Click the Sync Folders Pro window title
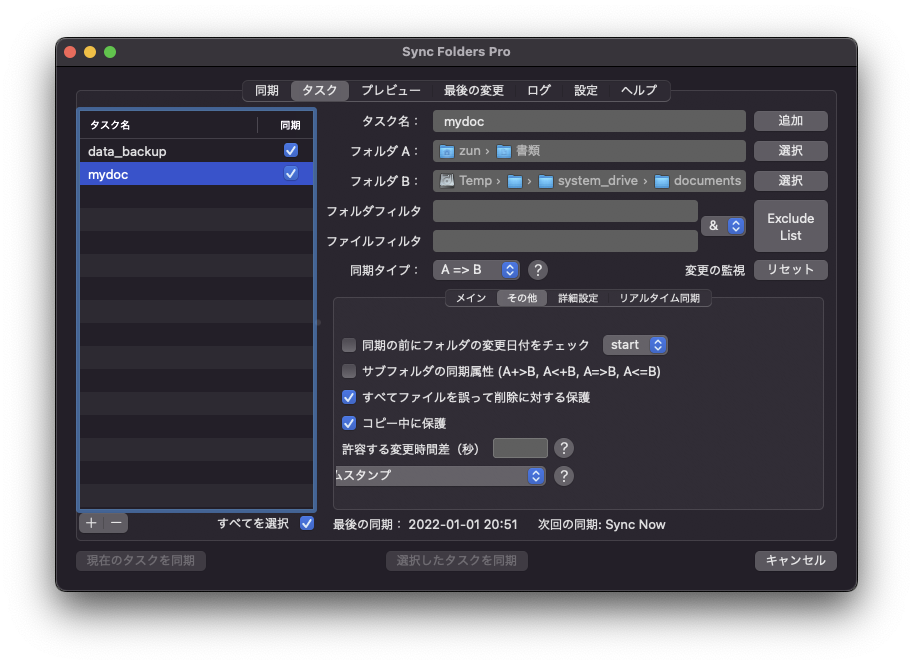The height and width of the screenshot is (665, 913). 456,52
